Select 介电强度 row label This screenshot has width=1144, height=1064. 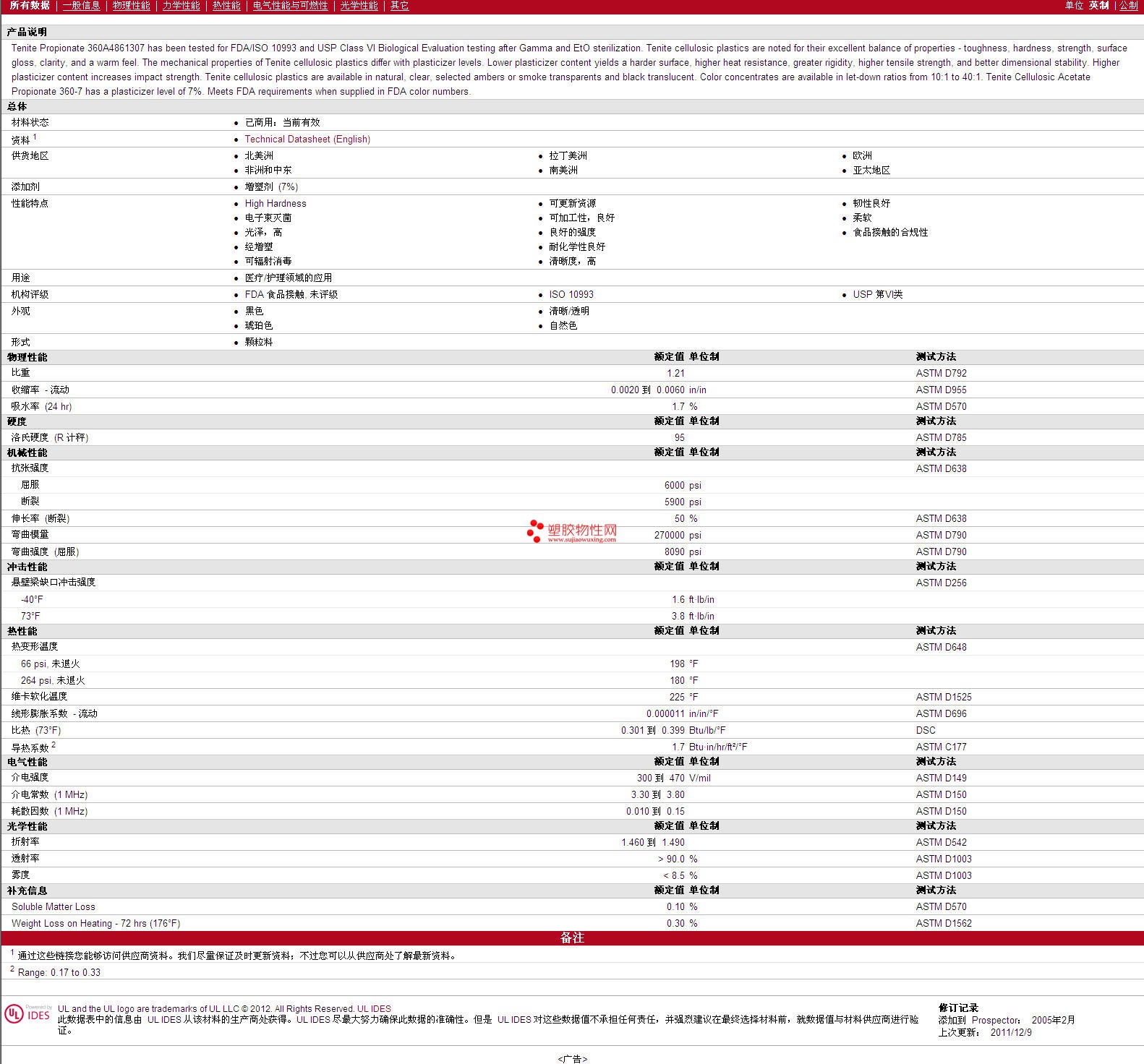pyautogui.click(x=30, y=777)
